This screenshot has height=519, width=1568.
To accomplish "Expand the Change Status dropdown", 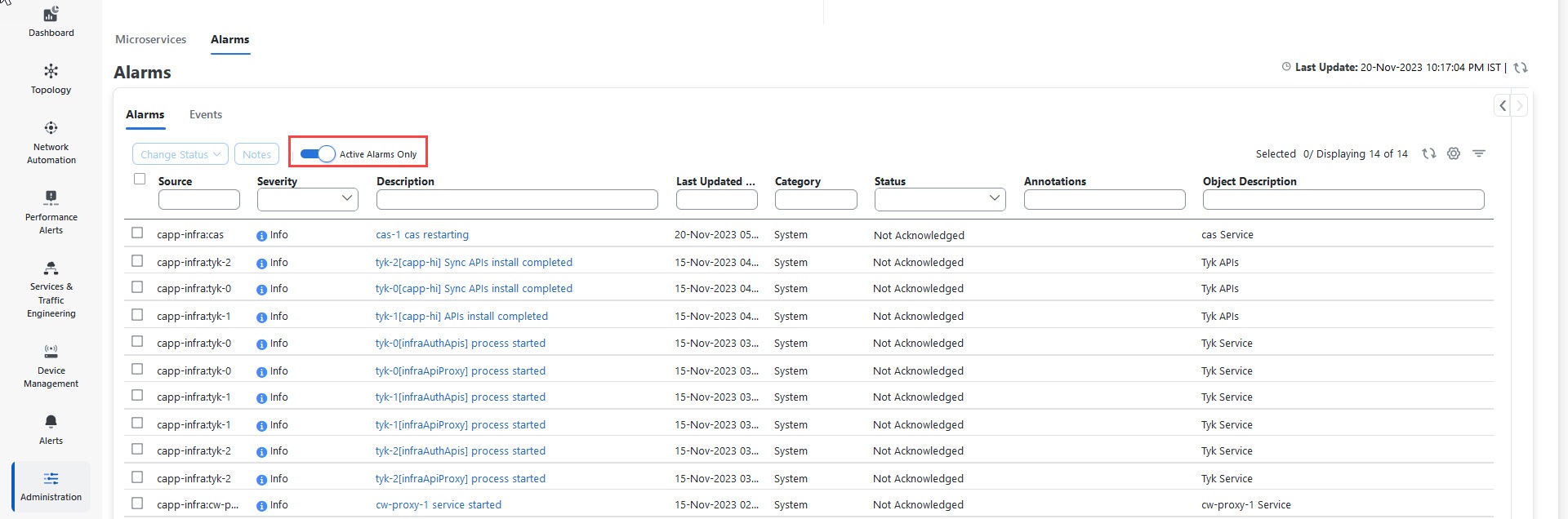I will tap(180, 154).
